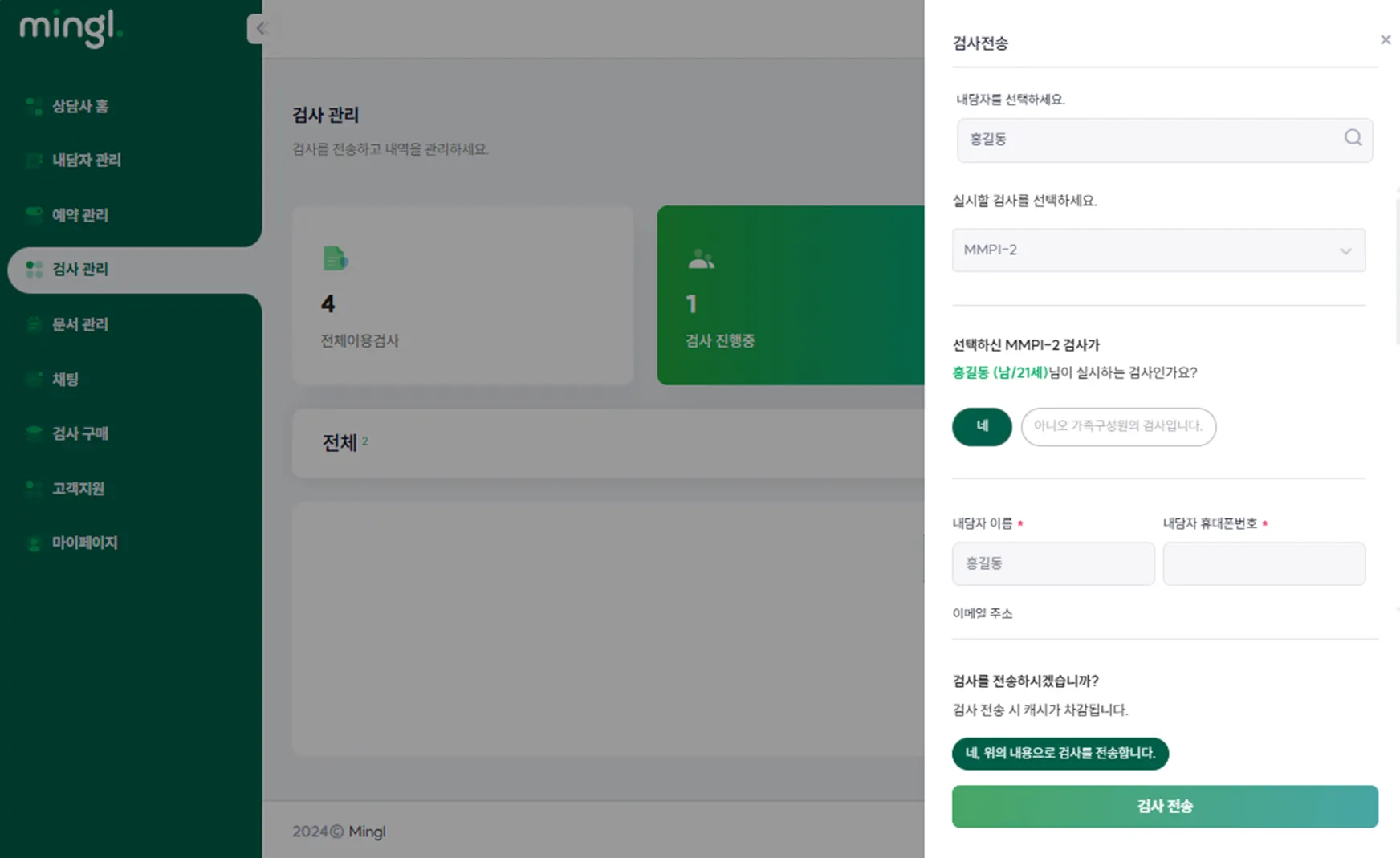Open 내담자 관리 in the sidebar
The height and width of the screenshot is (858, 1400).
click(86, 160)
